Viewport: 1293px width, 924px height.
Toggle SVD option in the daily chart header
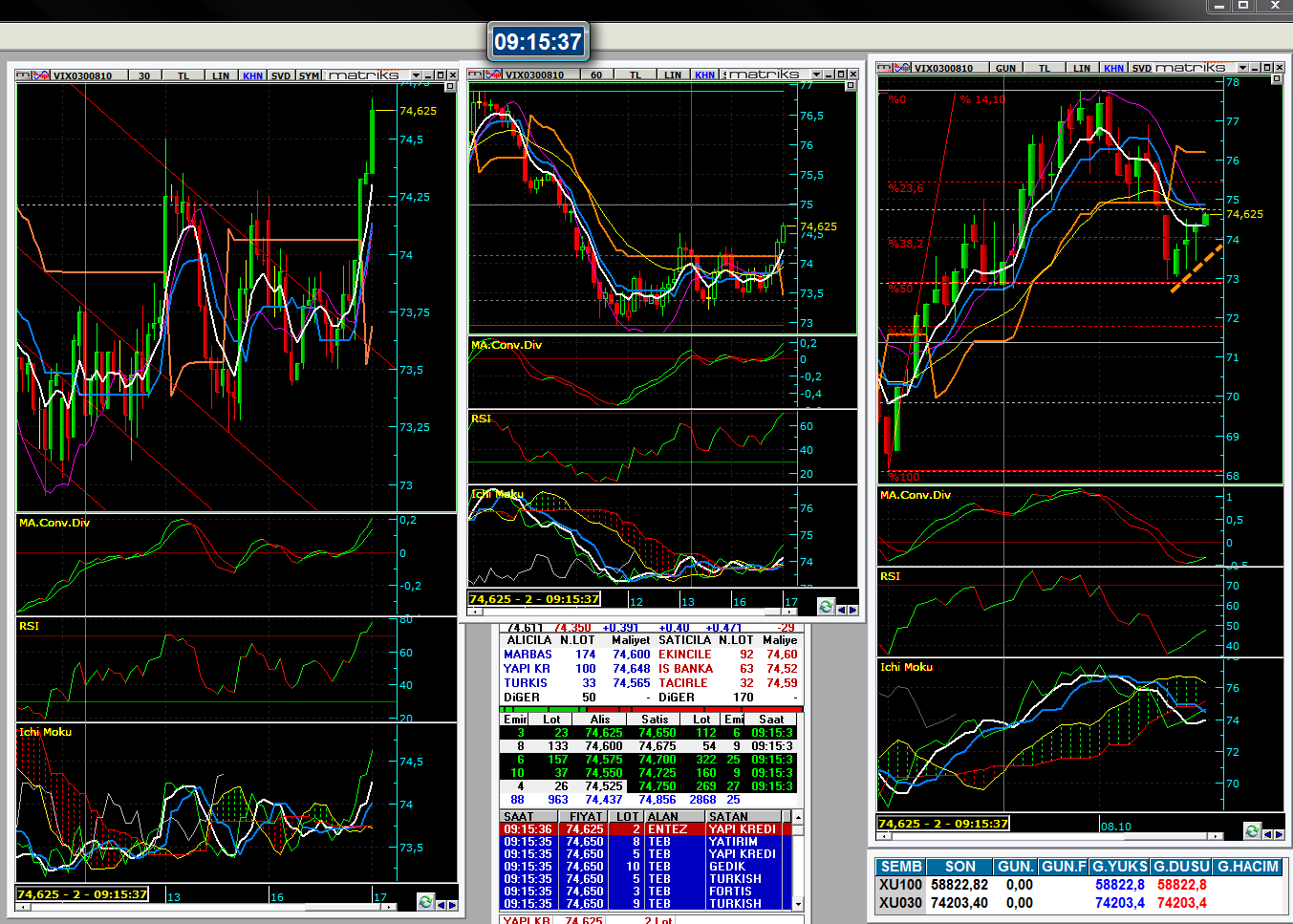(1142, 68)
